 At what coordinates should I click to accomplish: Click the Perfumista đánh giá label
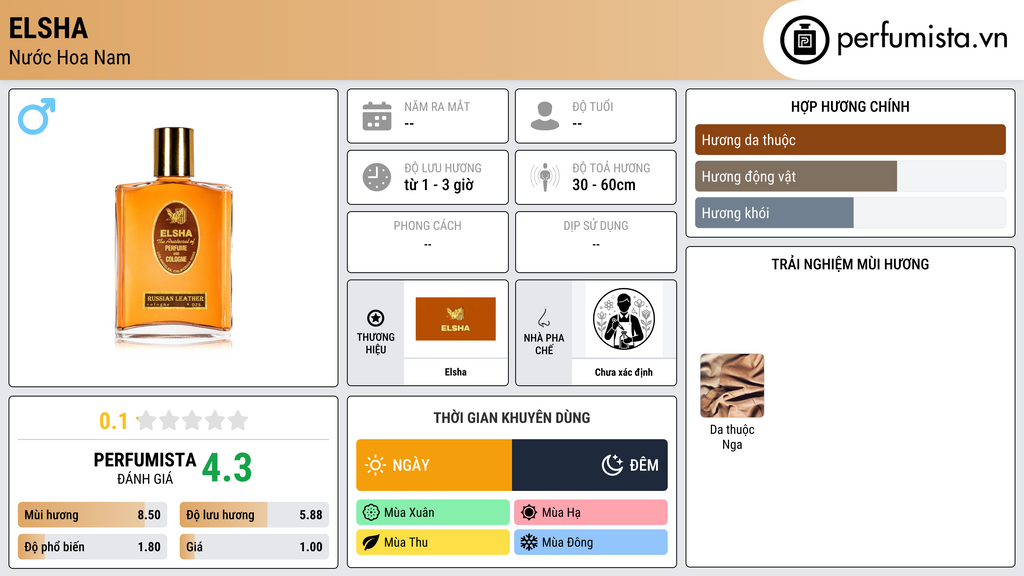(145, 468)
